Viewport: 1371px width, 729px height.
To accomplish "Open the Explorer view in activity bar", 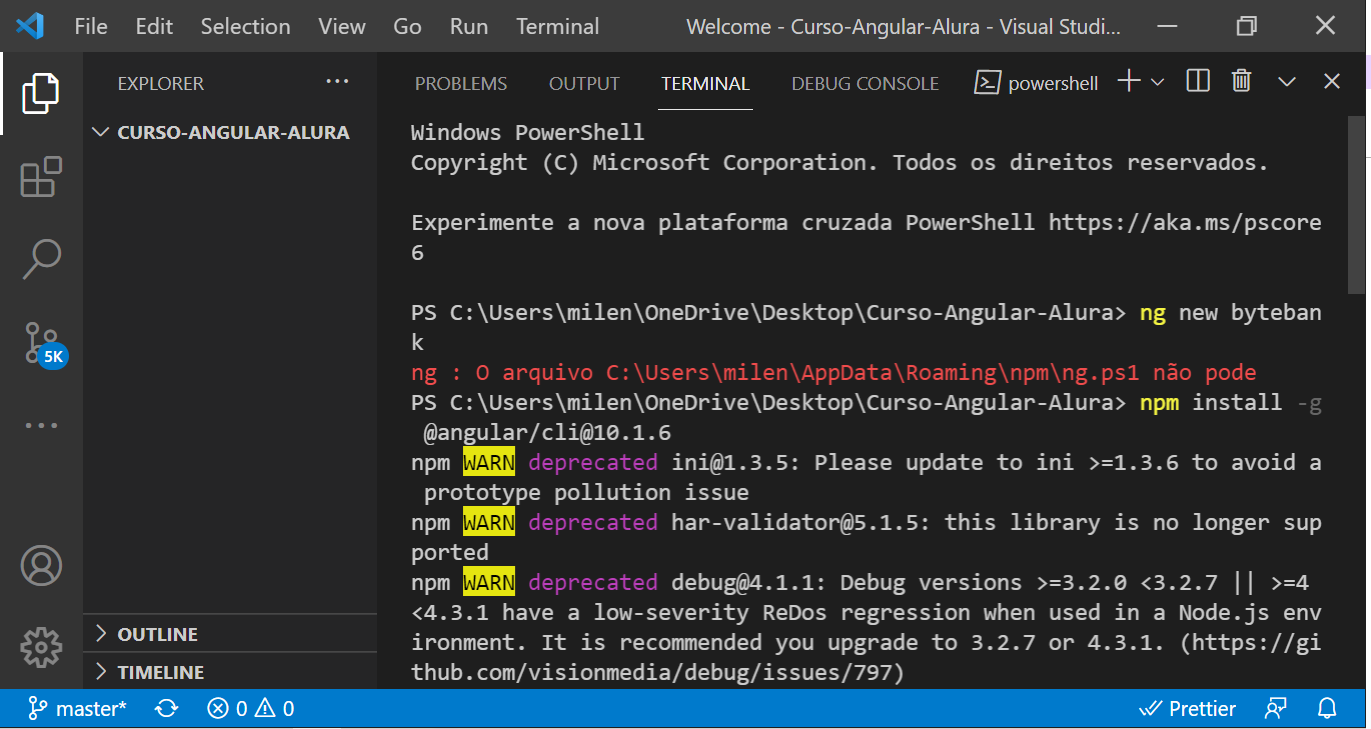I will [x=41, y=93].
